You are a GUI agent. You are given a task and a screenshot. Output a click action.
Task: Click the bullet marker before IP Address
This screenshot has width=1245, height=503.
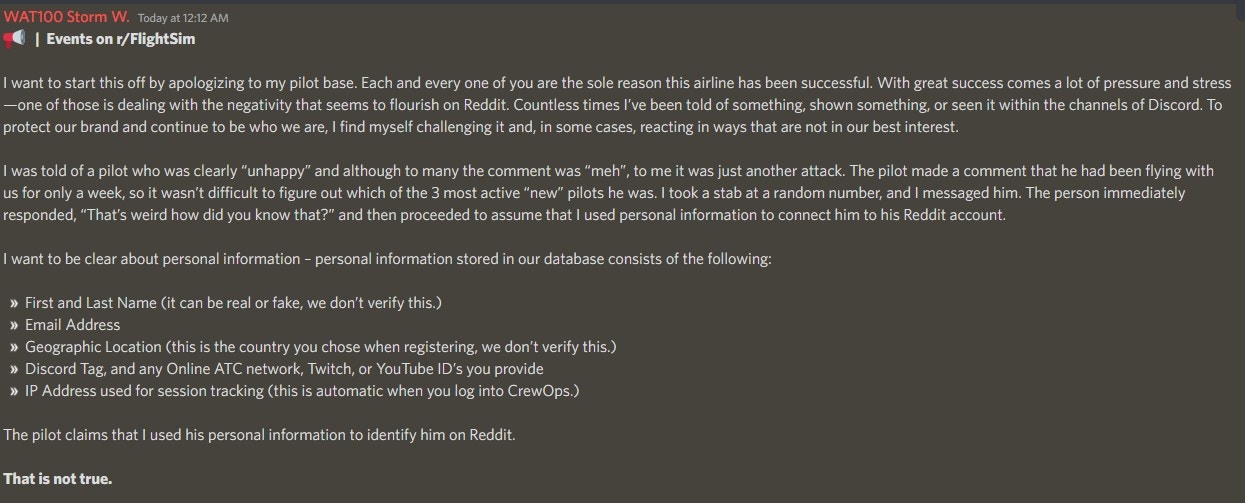coord(14,391)
